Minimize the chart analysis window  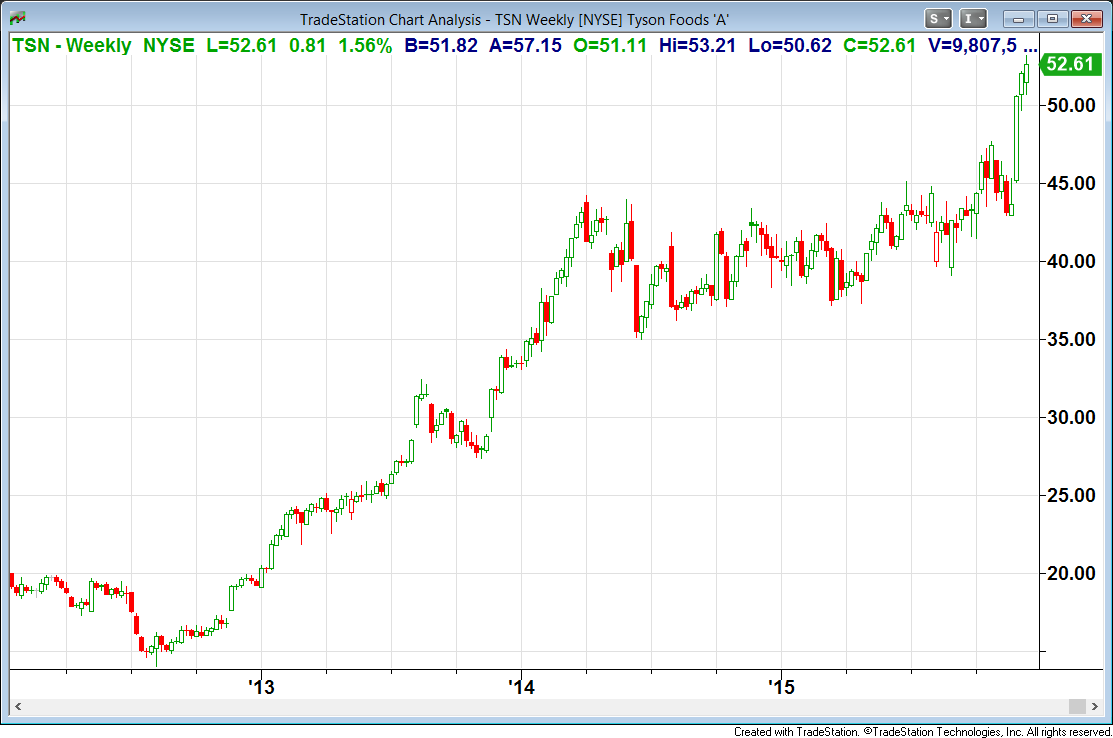point(1019,19)
